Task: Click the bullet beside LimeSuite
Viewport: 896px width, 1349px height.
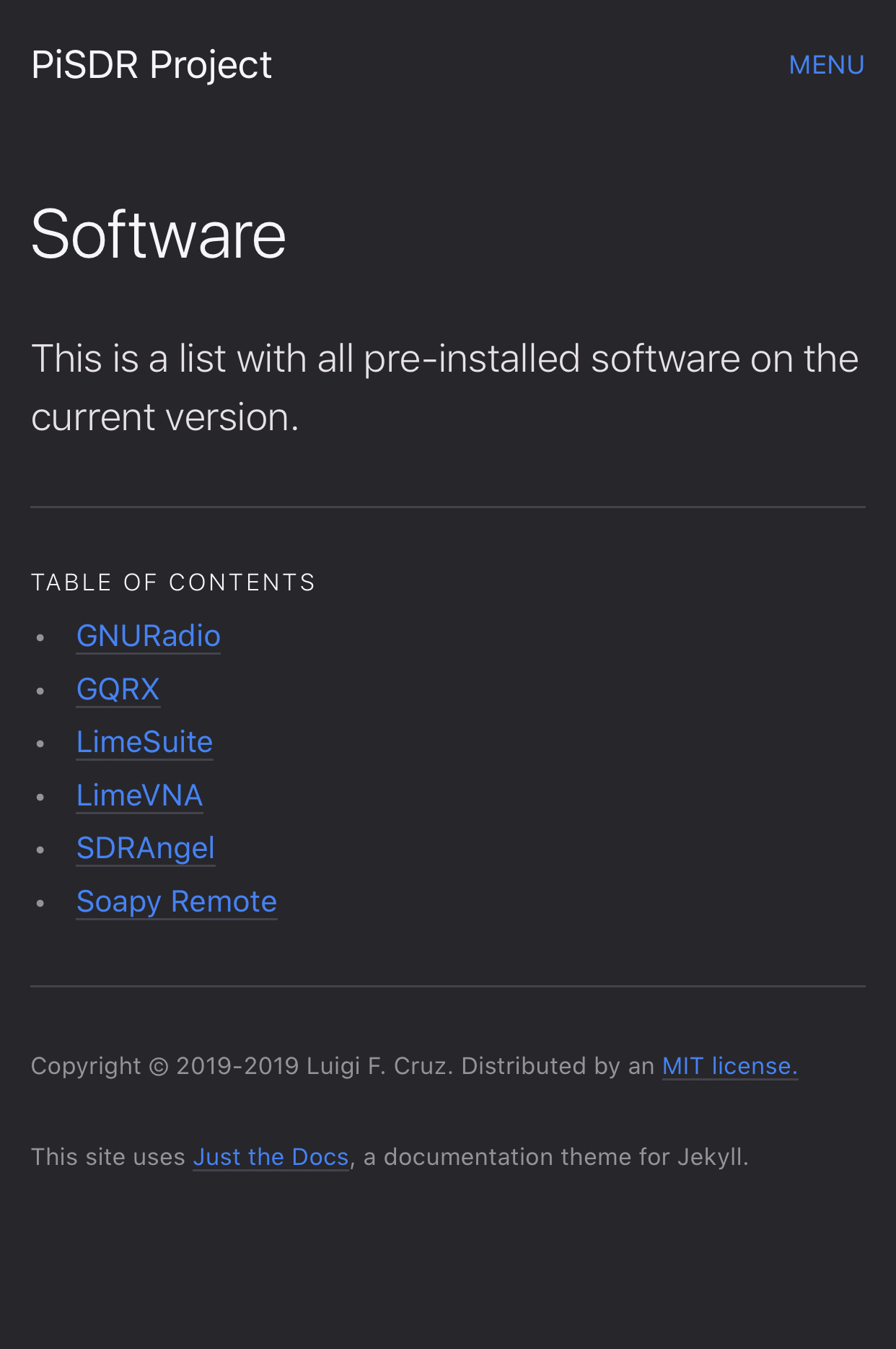Action: (x=40, y=743)
